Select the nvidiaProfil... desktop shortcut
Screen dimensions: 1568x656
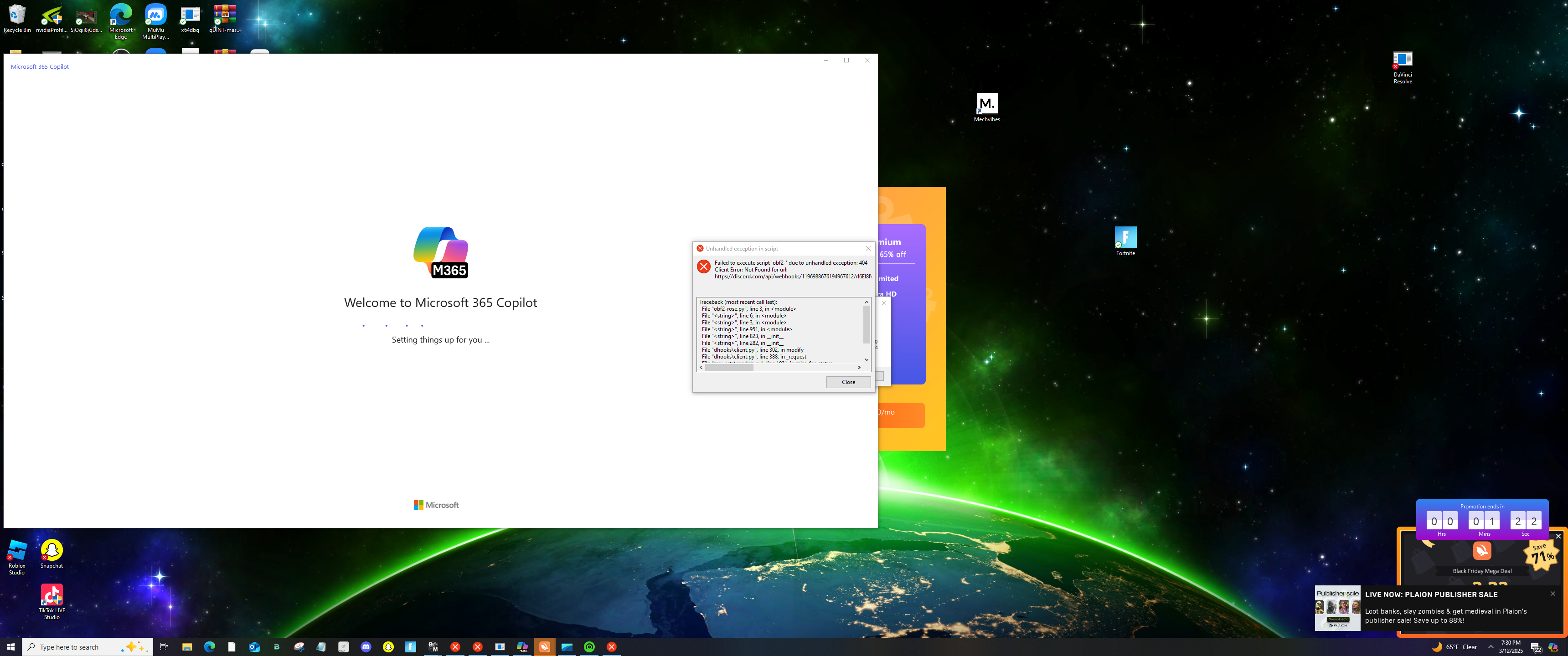click(x=52, y=18)
